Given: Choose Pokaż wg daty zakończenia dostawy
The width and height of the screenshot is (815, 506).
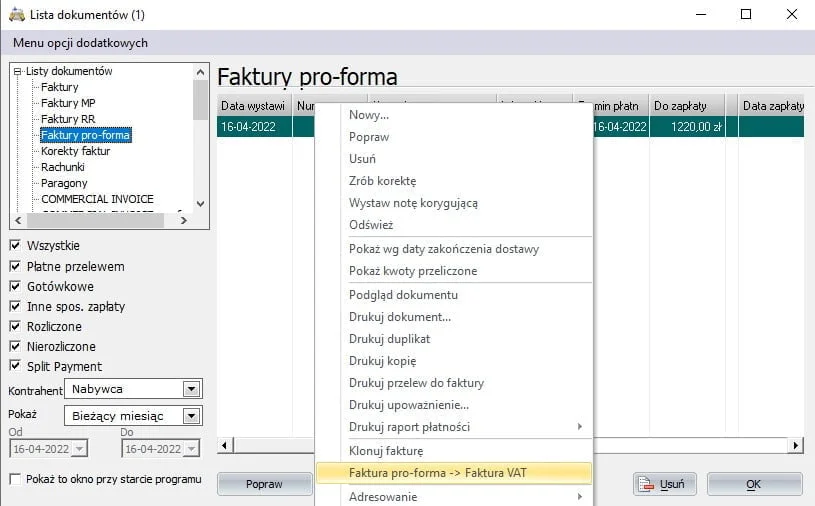Looking at the screenshot, I should (453, 249).
